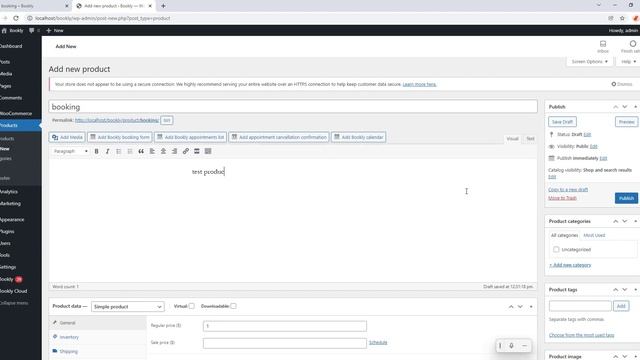
Task: Move the Publish box down
Action: click(624, 107)
